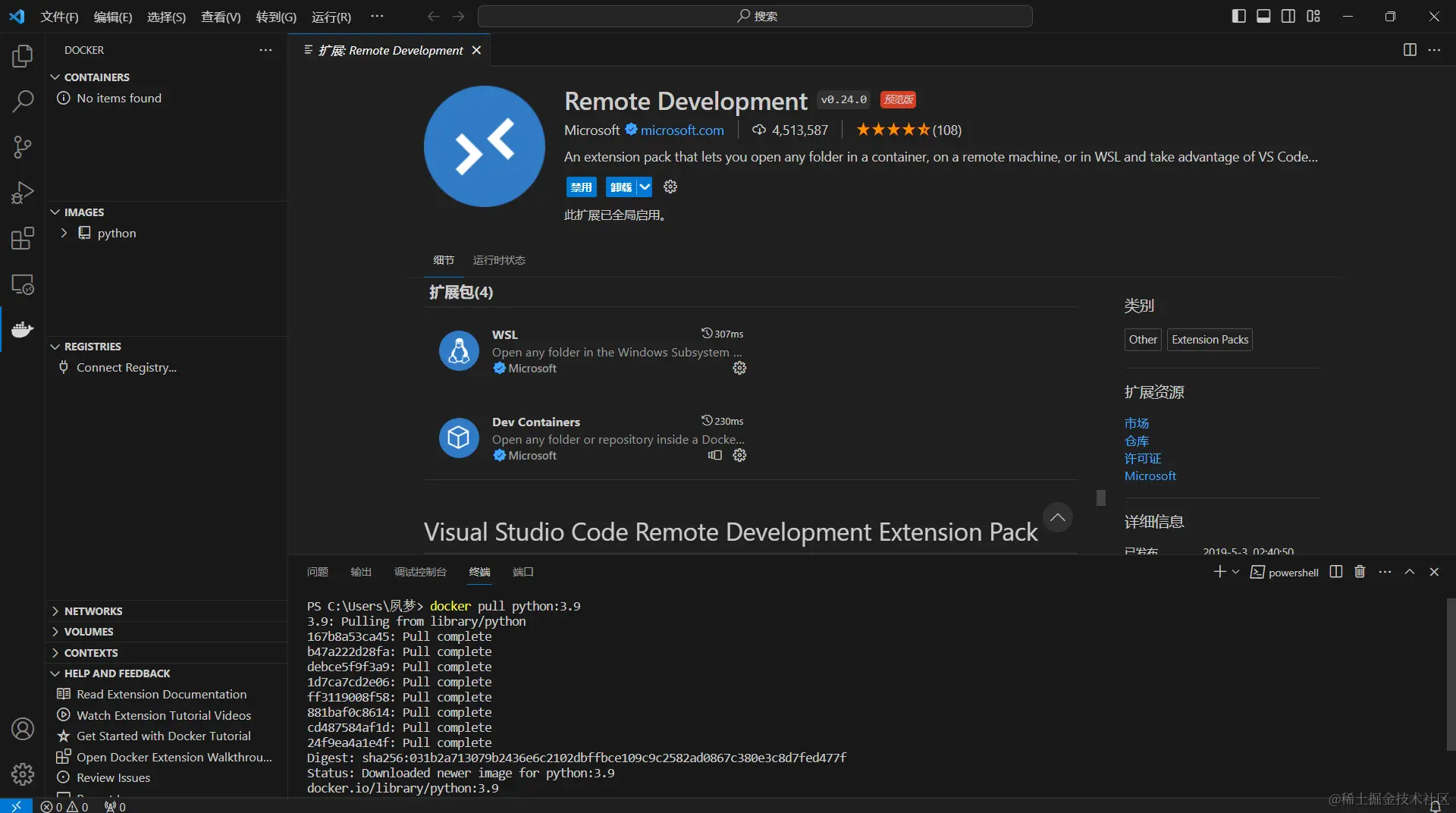Viewport: 1456px width, 813px height.
Task: Expand the python image node
Action: (x=64, y=233)
